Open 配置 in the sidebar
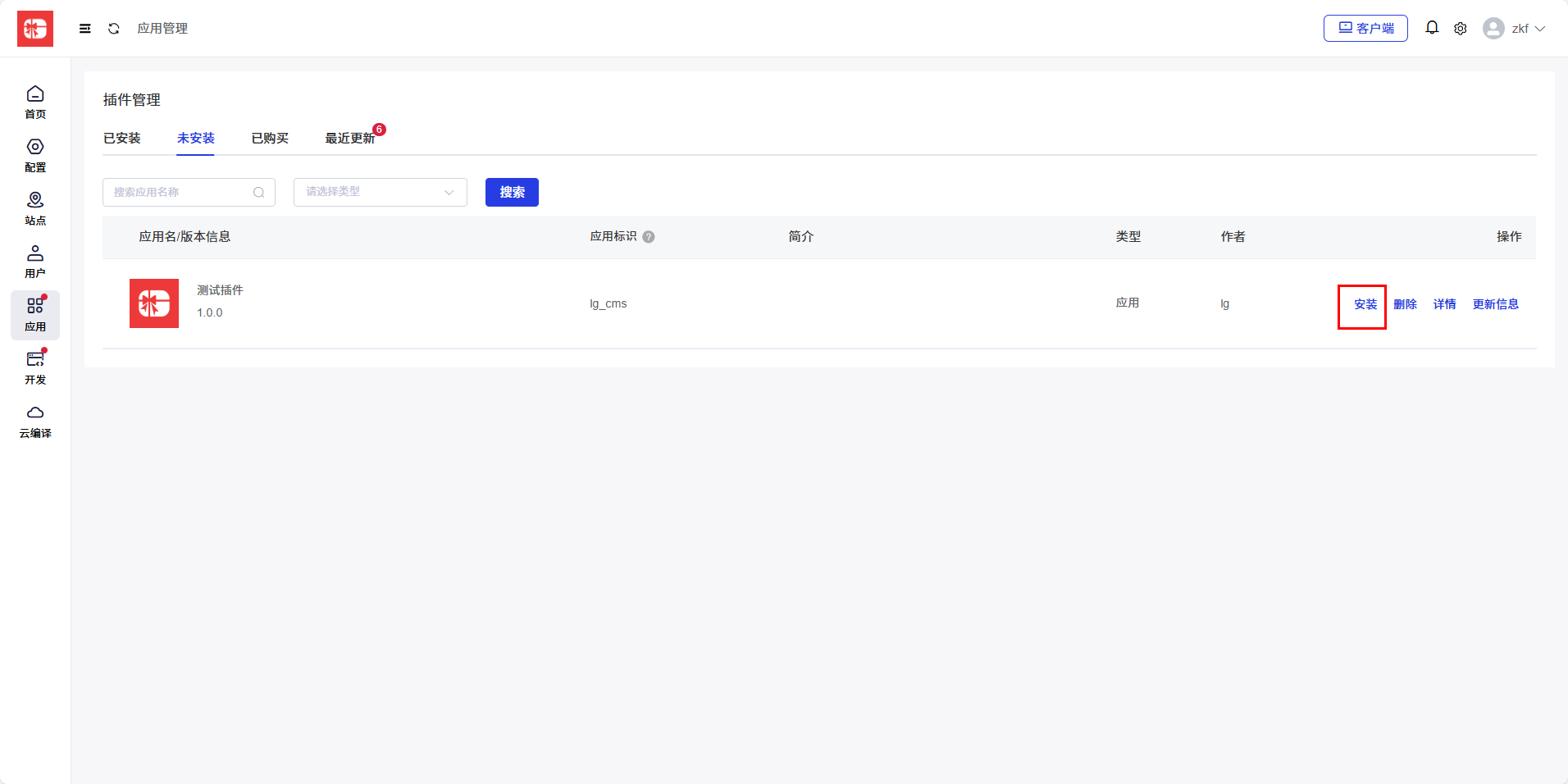 point(35,155)
